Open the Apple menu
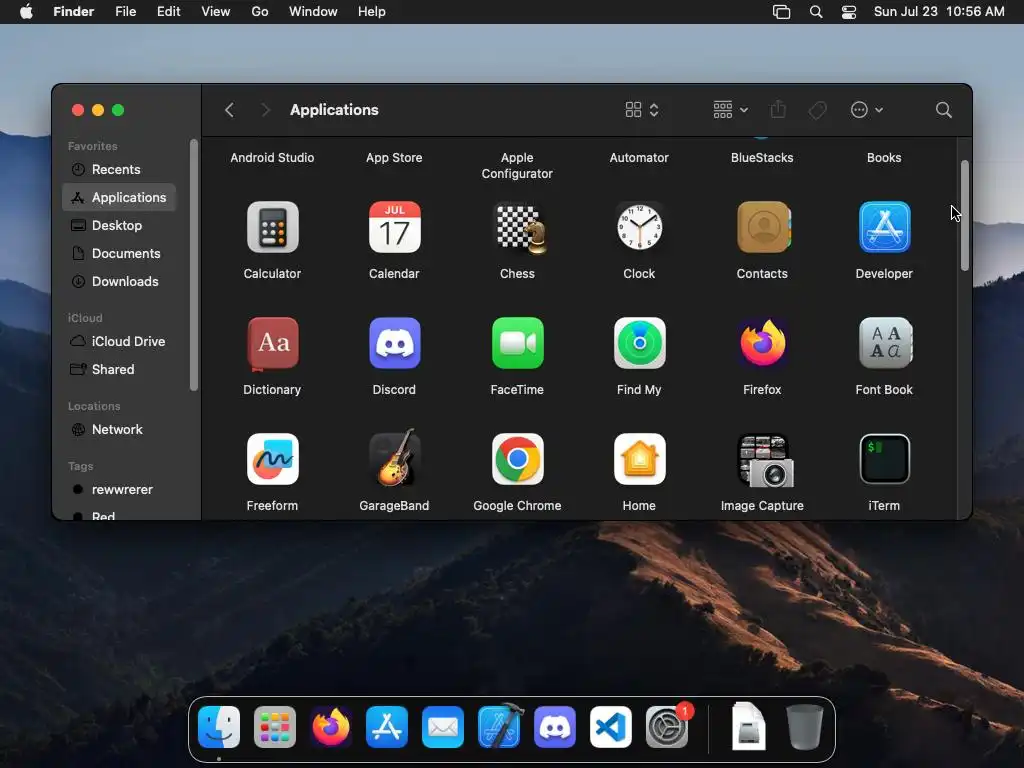This screenshot has height=768, width=1024. (26, 12)
